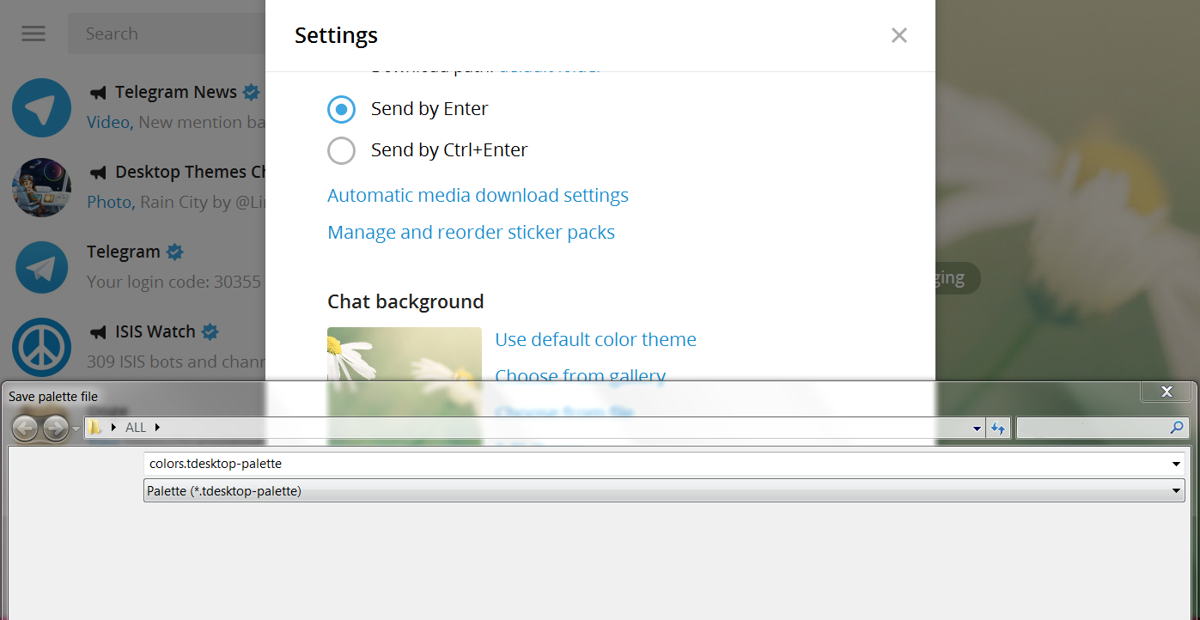The height and width of the screenshot is (620, 1200).
Task: Click the folder icon in the address bar
Action: [95, 427]
